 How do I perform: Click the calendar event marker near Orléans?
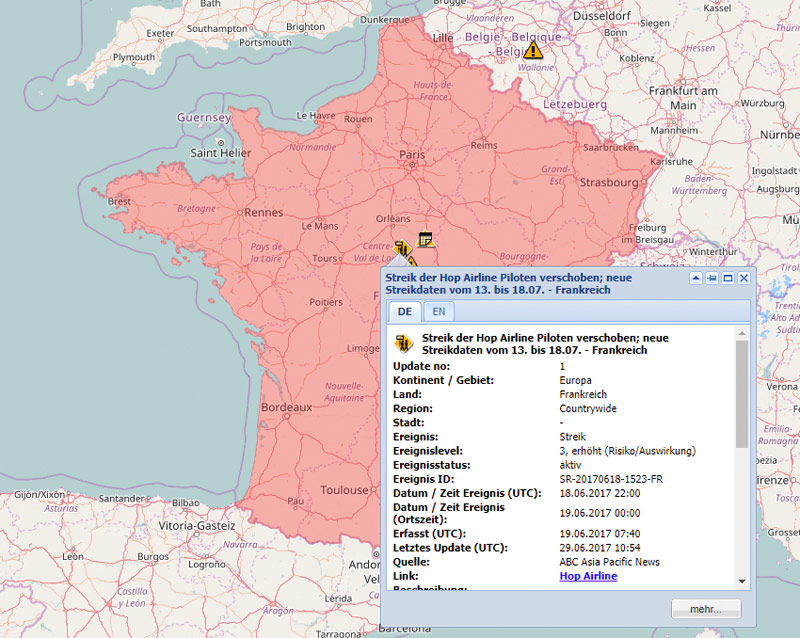(426, 239)
